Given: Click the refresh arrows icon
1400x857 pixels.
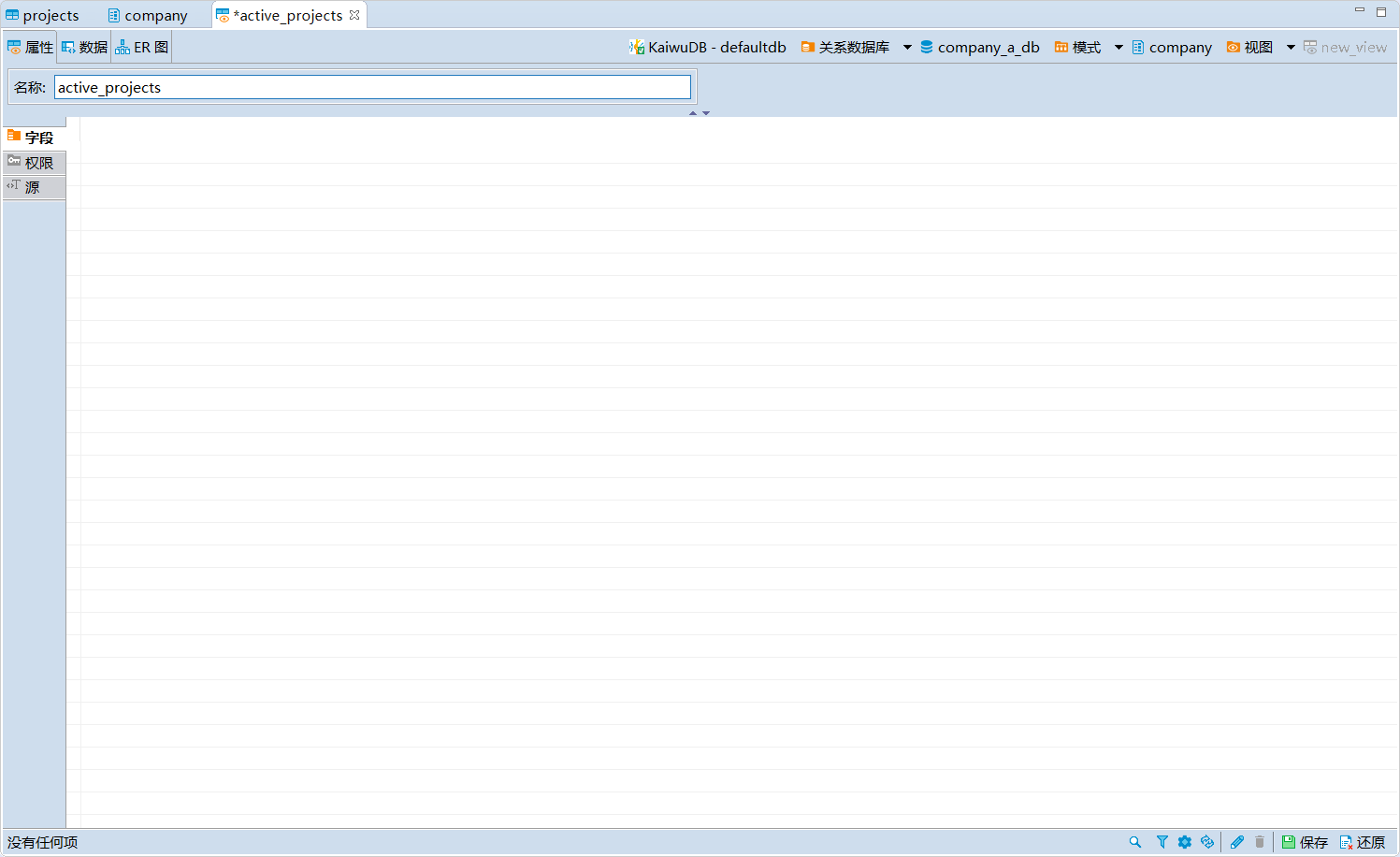Looking at the screenshot, I should (x=1207, y=842).
